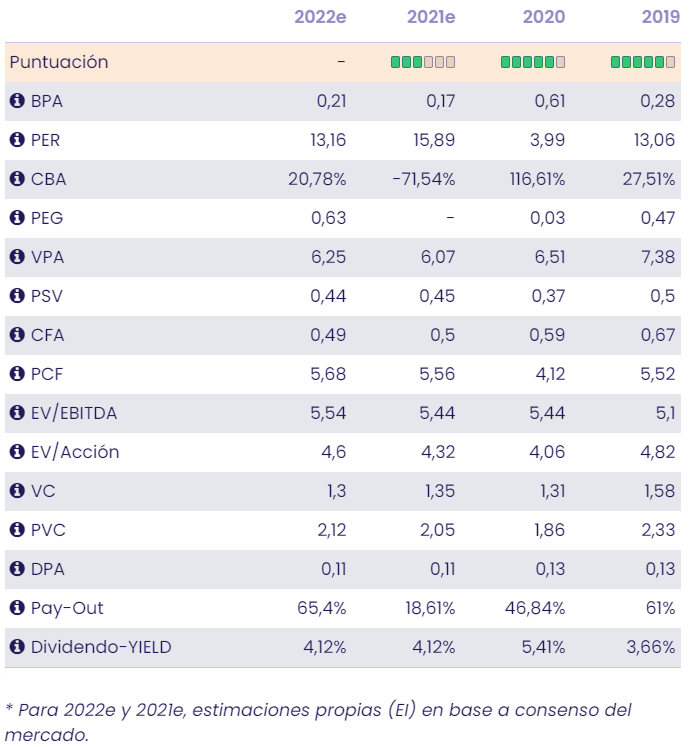
Task: Select the info icon next to VPA
Action: pos(16,257)
